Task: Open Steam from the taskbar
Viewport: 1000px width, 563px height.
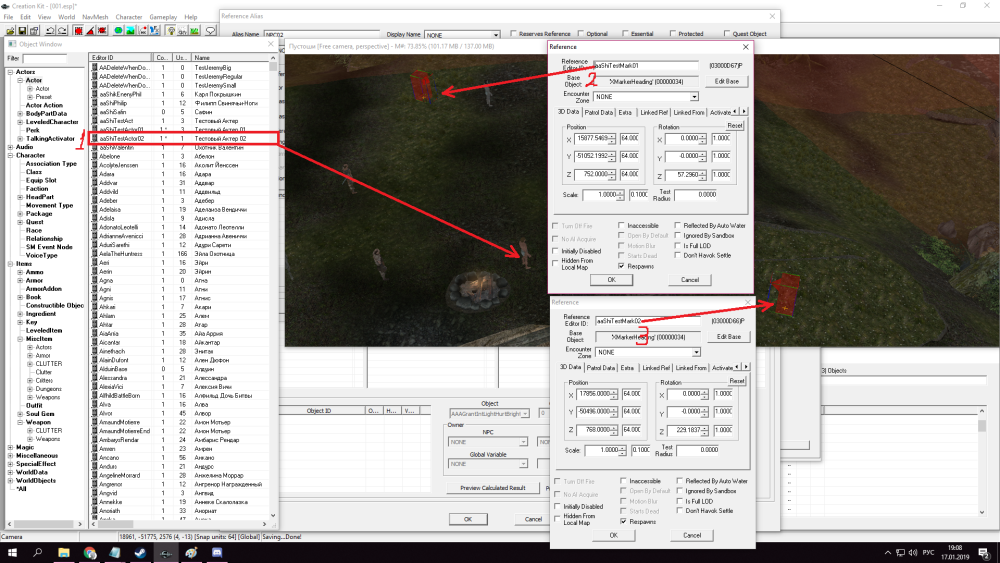Action: (140, 553)
